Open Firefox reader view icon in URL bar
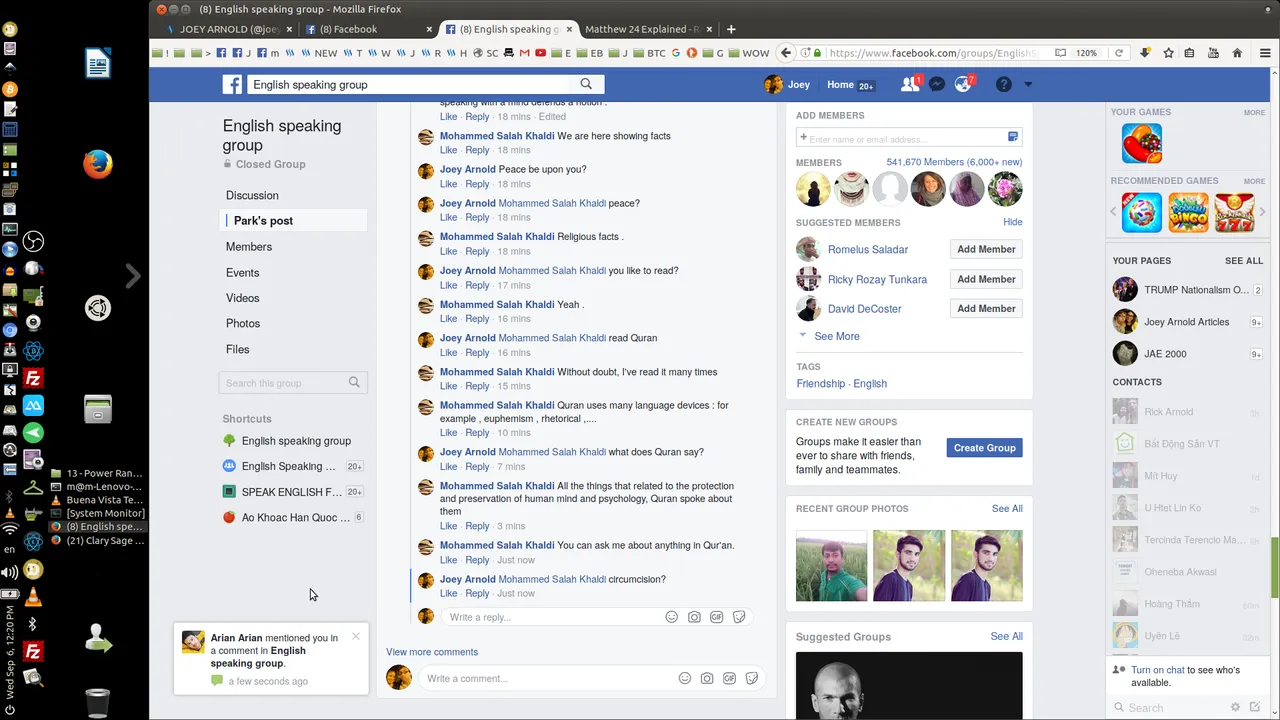This screenshot has width=1280, height=720. [1060, 53]
